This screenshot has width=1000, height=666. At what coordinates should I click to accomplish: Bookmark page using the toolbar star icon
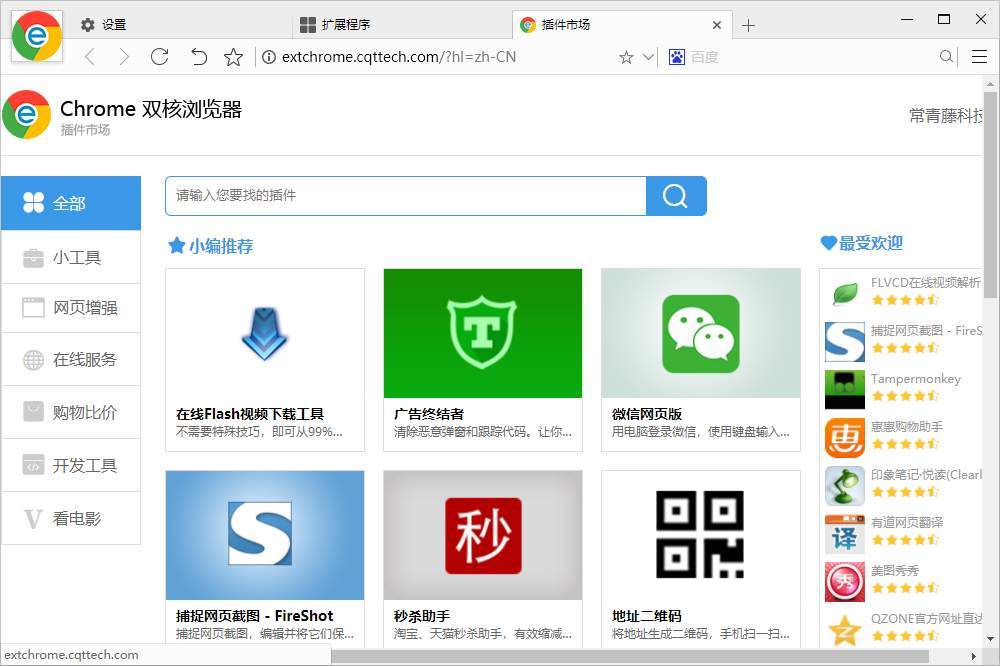coord(233,57)
